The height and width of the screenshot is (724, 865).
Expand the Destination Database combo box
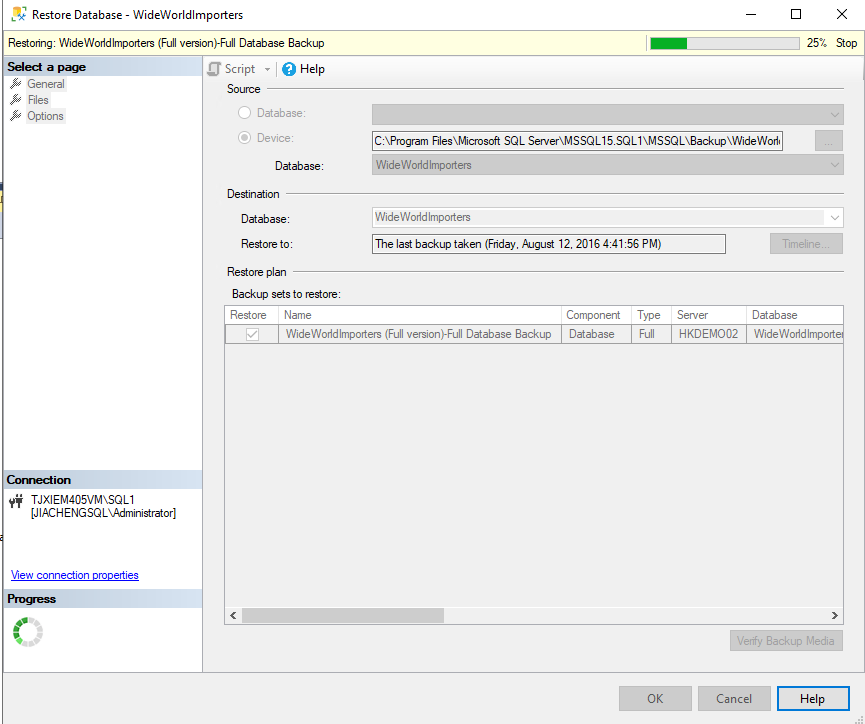point(834,217)
